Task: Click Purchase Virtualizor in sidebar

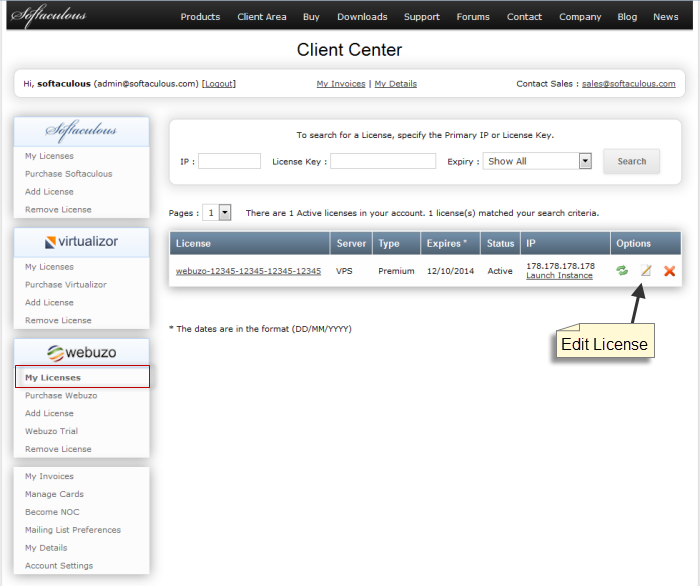Action: tap(66, 285)
